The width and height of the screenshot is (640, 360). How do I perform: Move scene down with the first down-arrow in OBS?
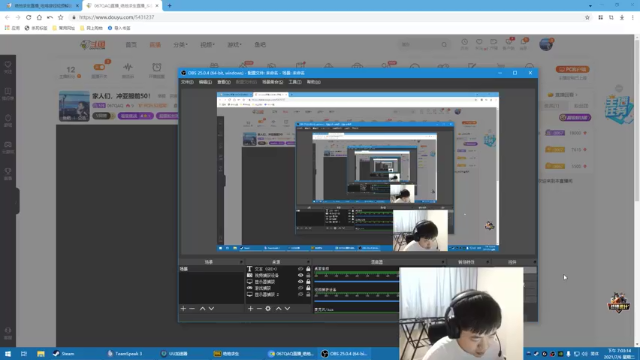coord(211,309)
